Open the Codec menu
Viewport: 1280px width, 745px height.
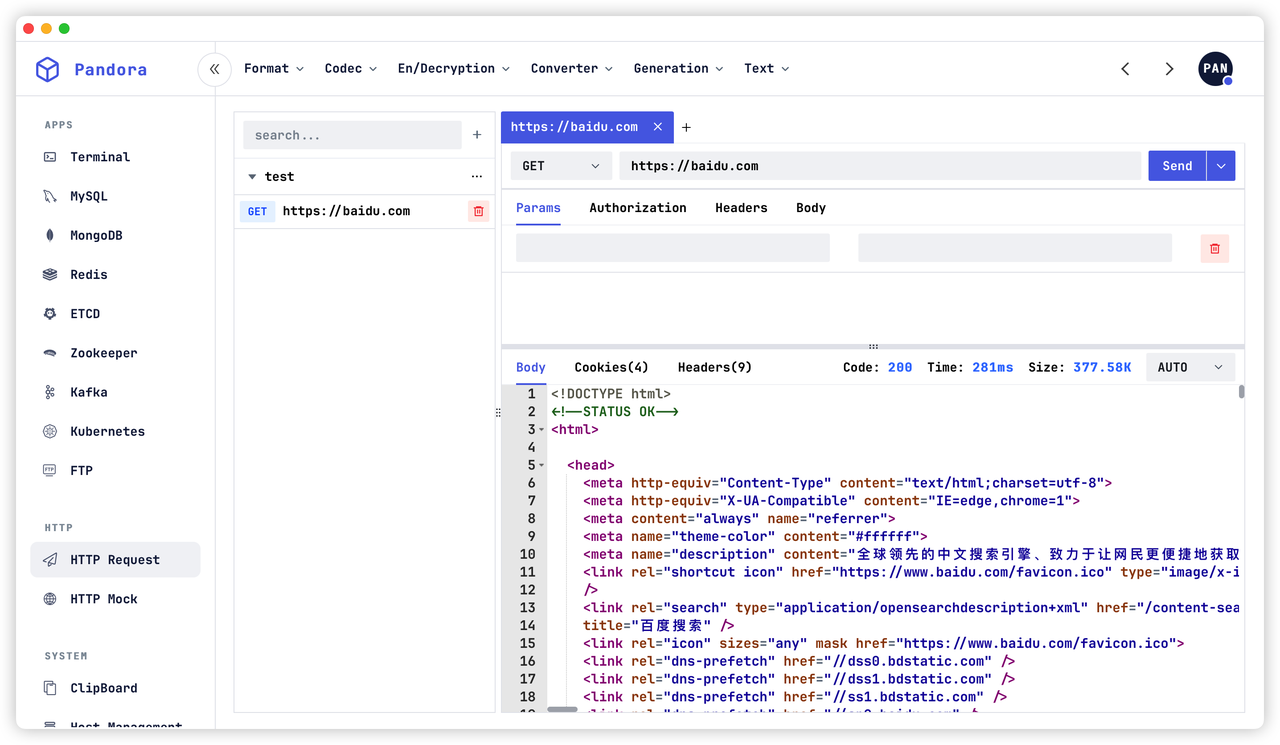[x=350, y=68]
